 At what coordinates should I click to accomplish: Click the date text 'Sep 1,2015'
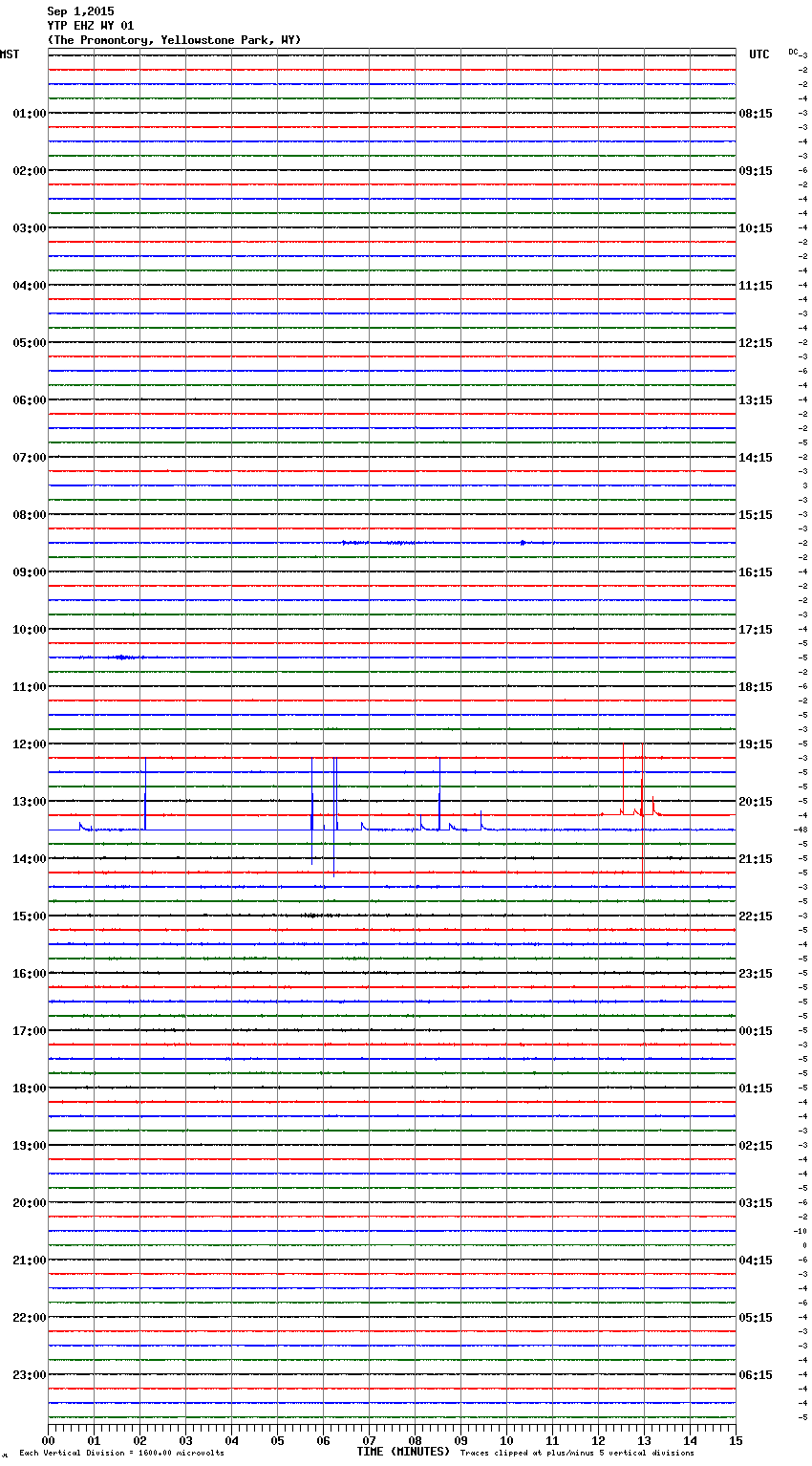(80, 11)
